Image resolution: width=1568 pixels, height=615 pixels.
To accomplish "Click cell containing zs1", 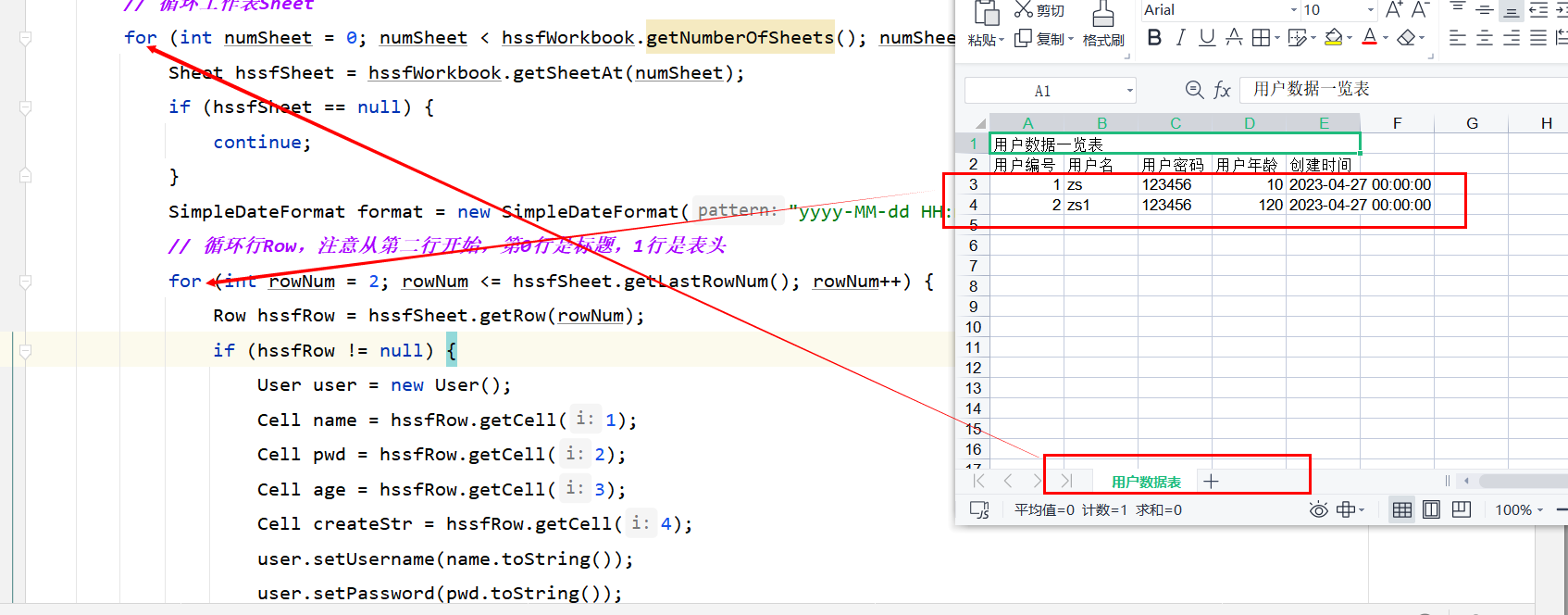I will tap(1101, 205).
